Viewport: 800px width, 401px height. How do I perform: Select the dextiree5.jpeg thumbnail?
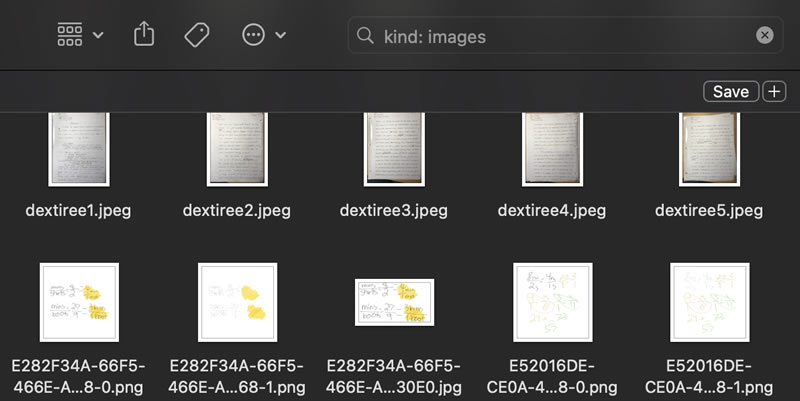tap(710, 149)
